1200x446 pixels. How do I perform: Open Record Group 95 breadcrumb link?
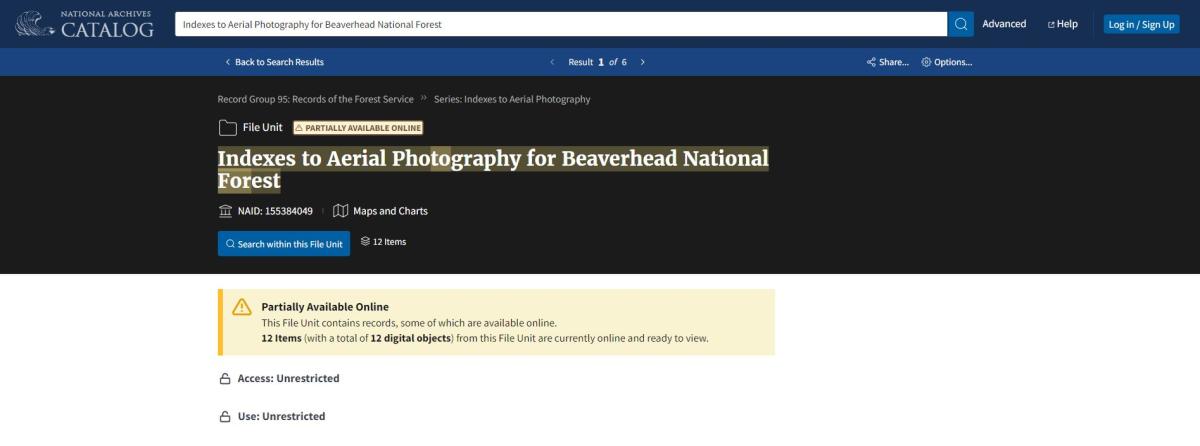(315, 99)
